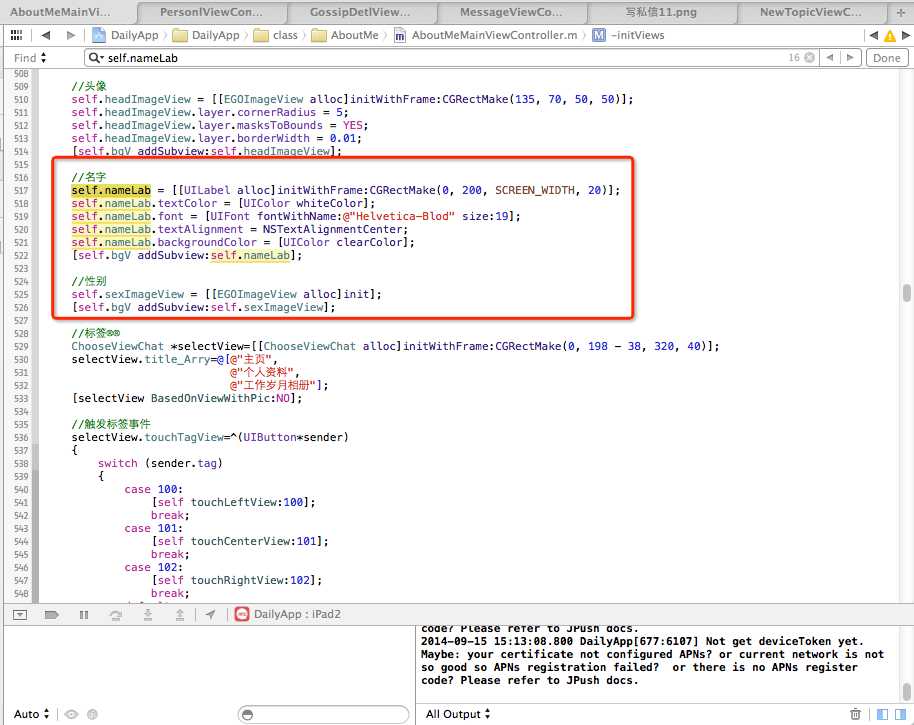Go back in editor history
This screenshot has width=914, height=725.
pyautogui.click(x=46, y=35)
